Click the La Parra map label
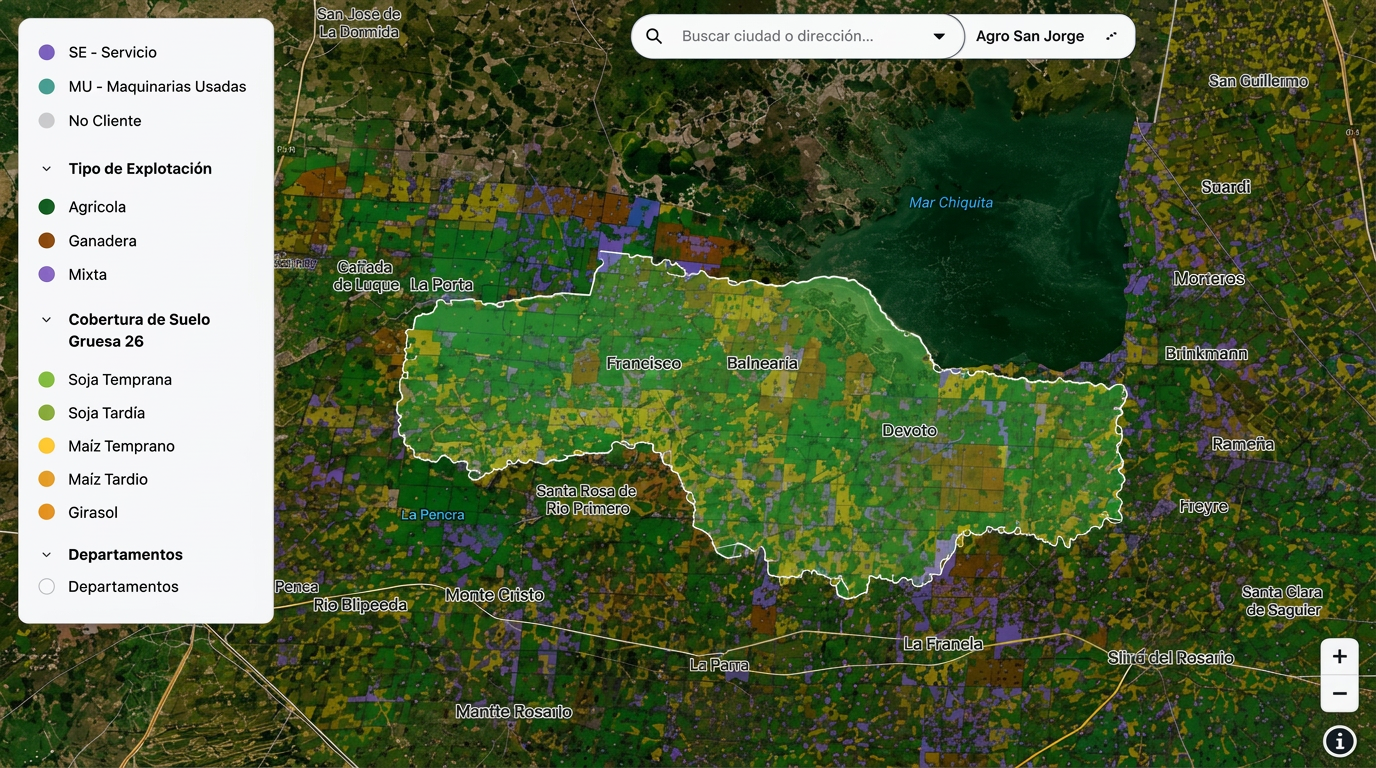This screenshot has width=1376, height=768. pos(719,664)
